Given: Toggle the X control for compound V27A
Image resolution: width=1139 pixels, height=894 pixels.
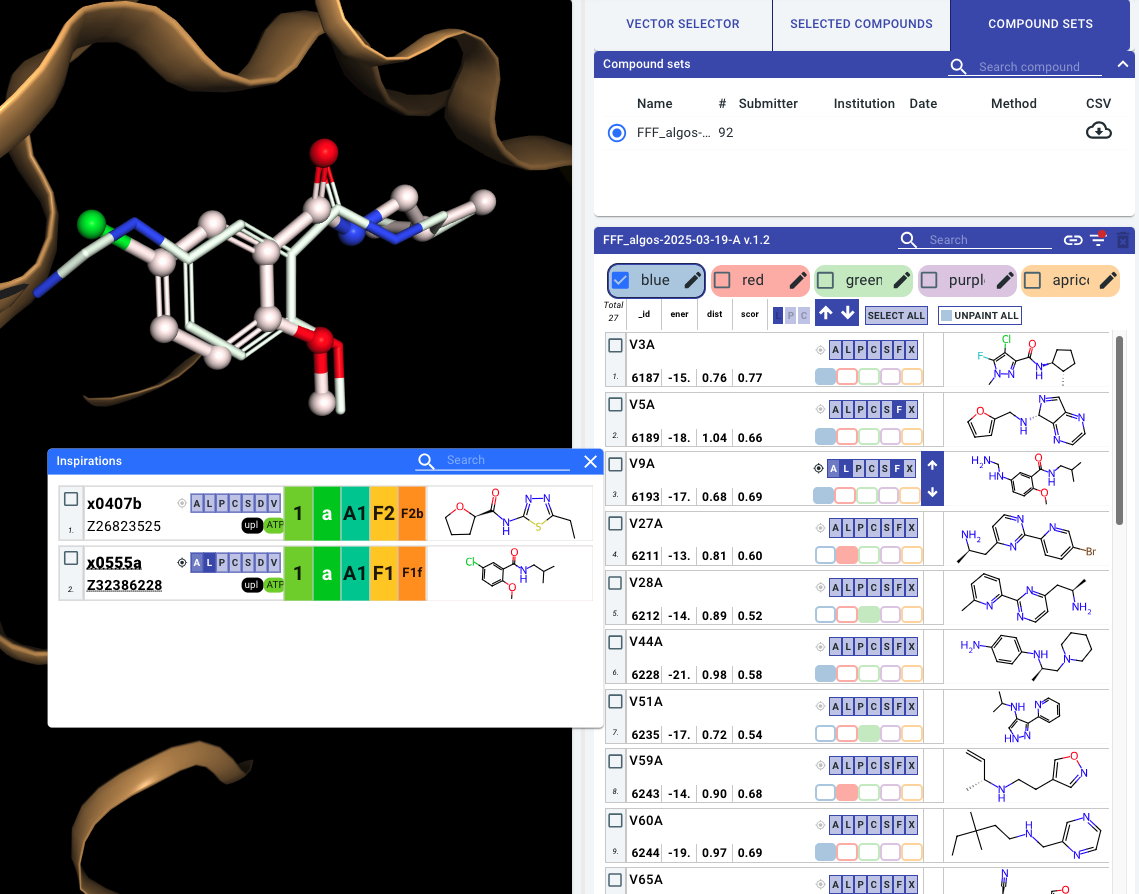Looking at the screenshot, I should (912, 528).
